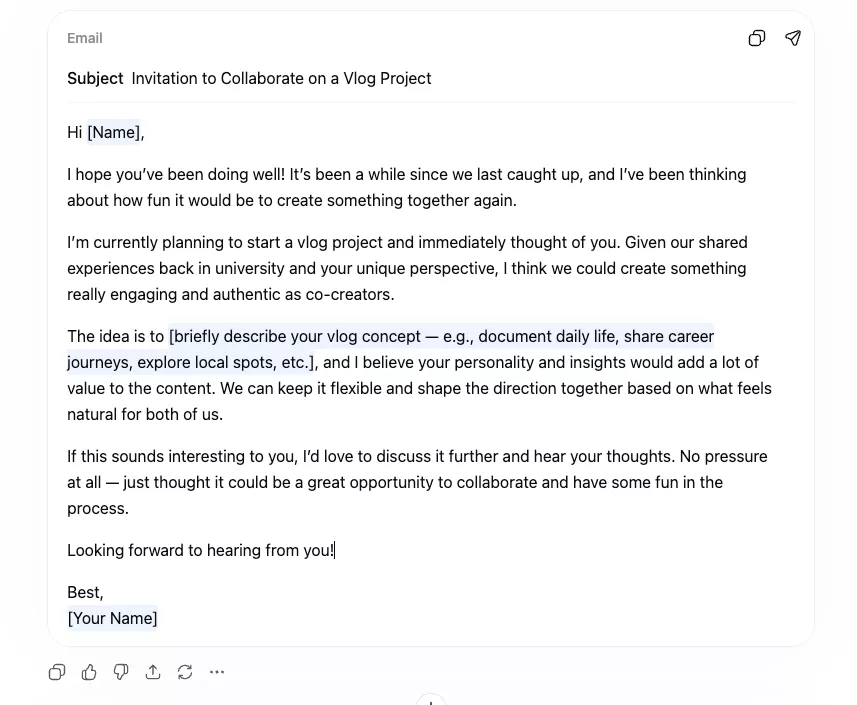Image resolution: width=857 pixels, height=705 pixels.
Task: Open the more options ellipsis menu
Action: 217,672
